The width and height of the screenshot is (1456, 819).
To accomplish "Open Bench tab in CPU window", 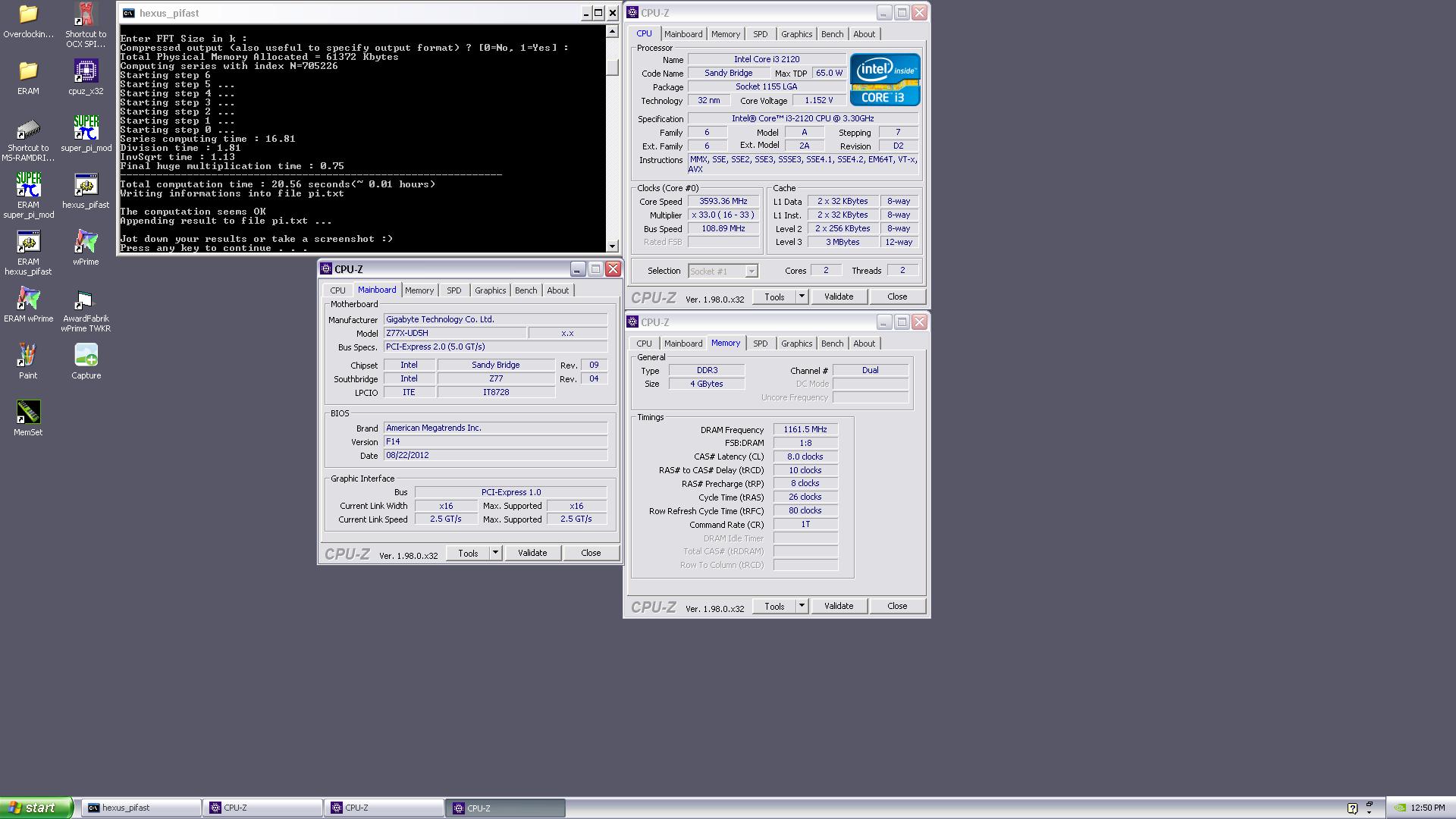I will 832,34.
